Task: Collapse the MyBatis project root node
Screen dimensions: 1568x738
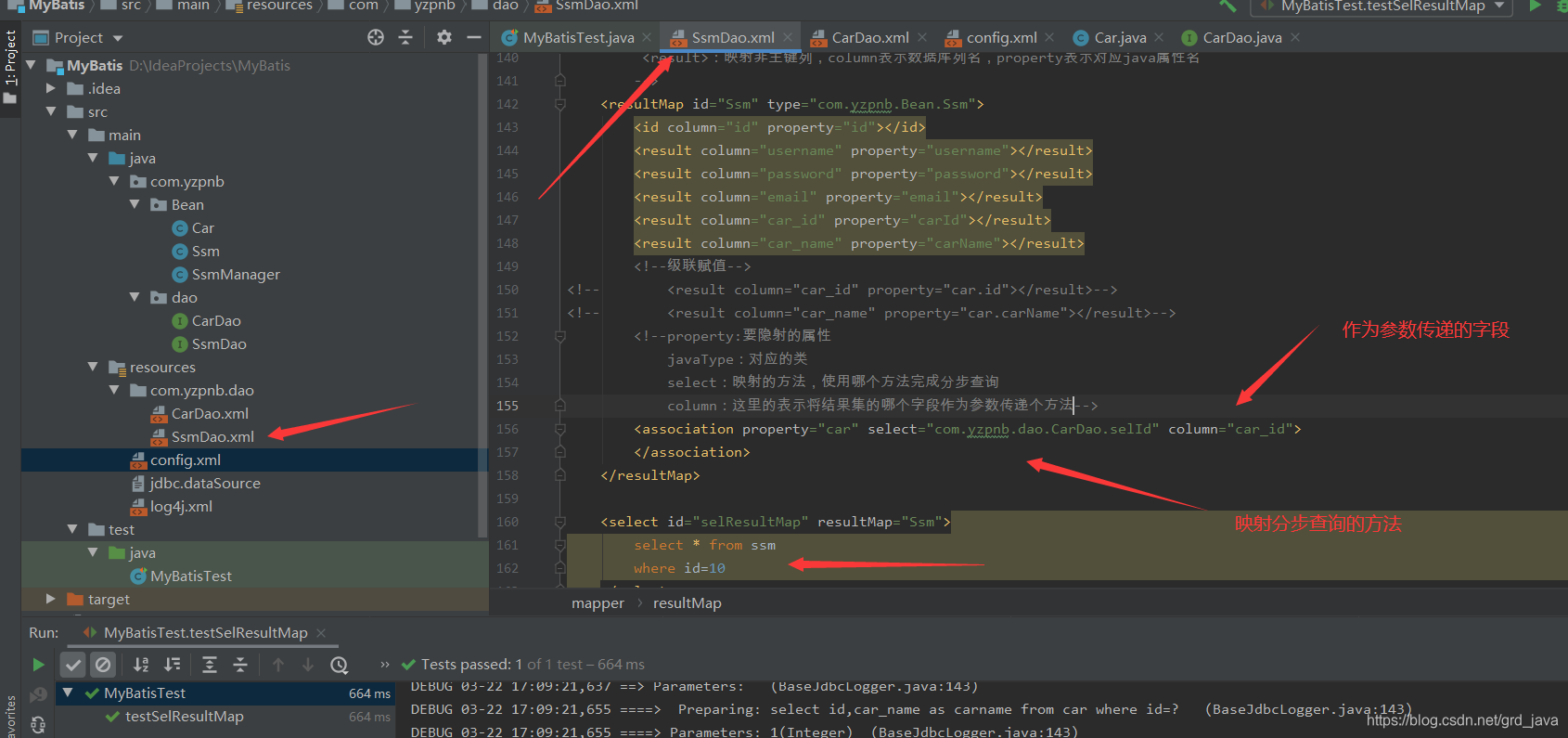Action: click(x=32, y=65)
